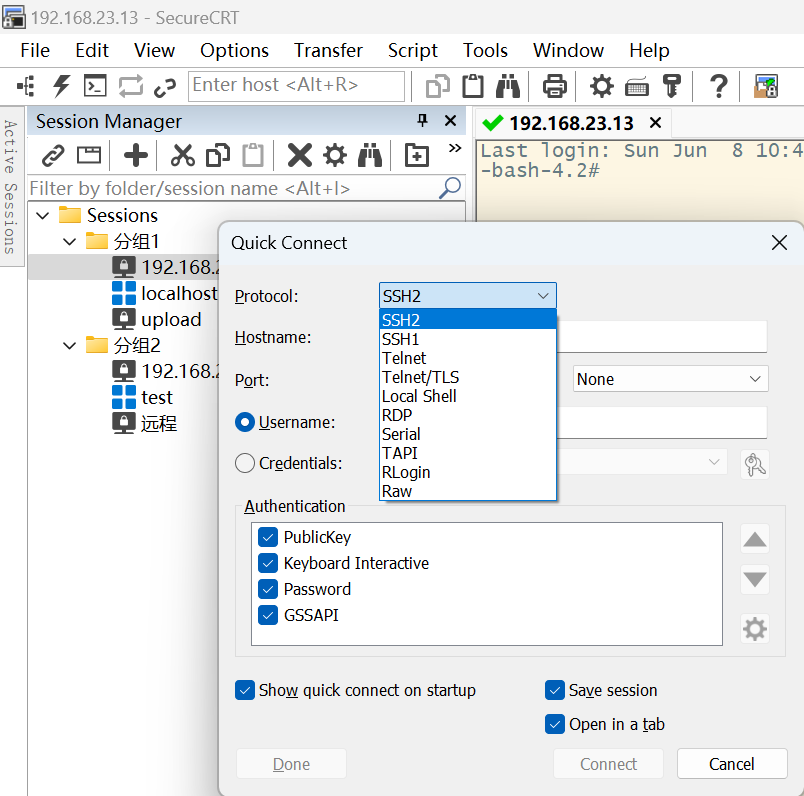
Task: Click the New Folder icon in Session Manager
Action: point(416,155)
